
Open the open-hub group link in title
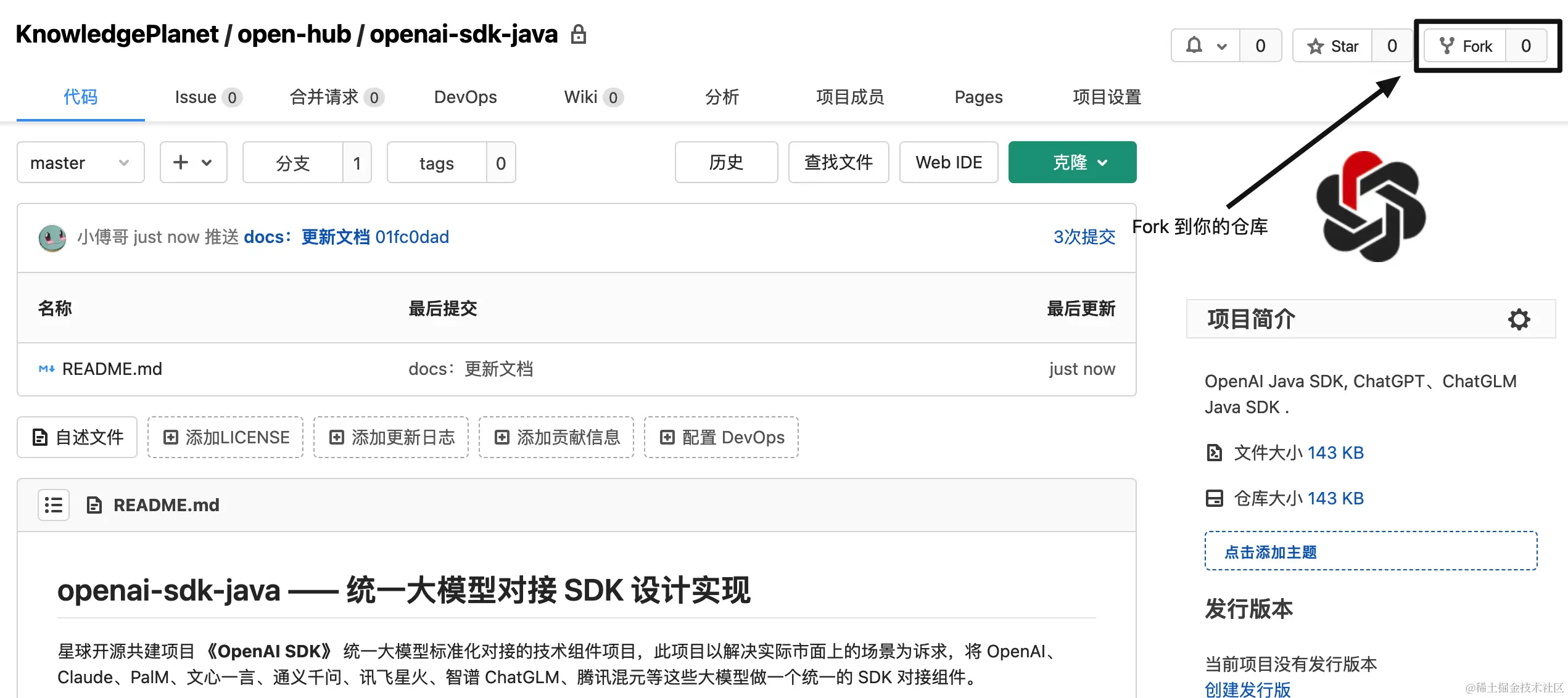[294, 34]
